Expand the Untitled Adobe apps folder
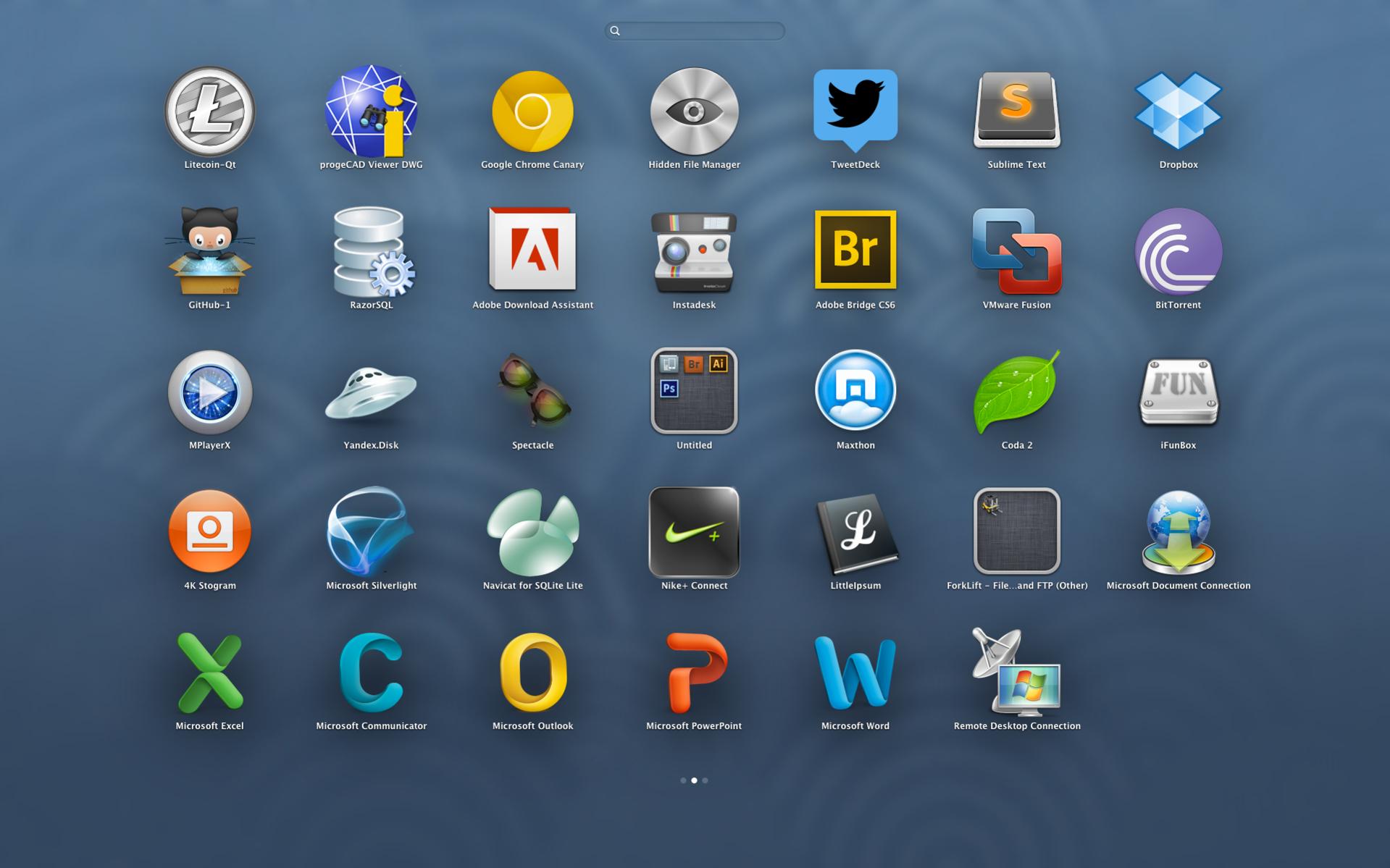1390x868 pixels. pos(694,391)
